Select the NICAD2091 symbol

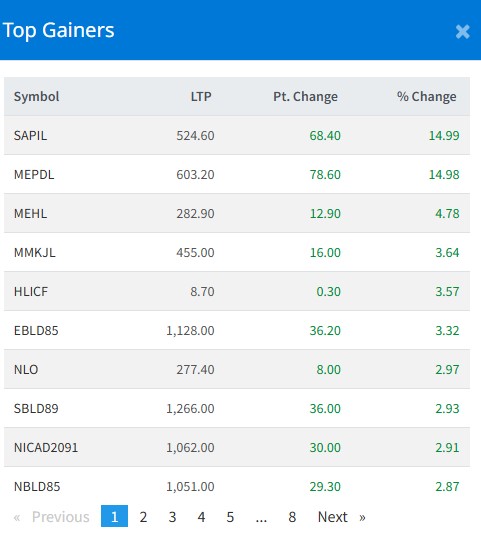[x=46, y=447]
